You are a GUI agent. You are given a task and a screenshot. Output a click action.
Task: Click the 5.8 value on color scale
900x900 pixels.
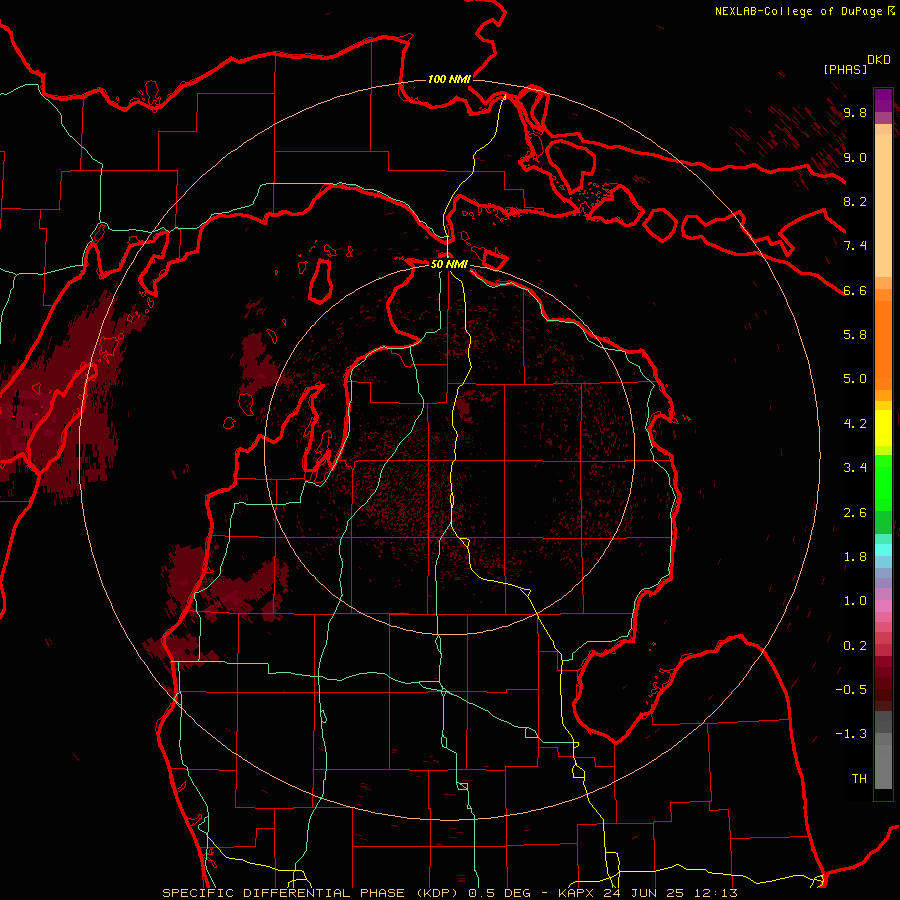point(855,335)
